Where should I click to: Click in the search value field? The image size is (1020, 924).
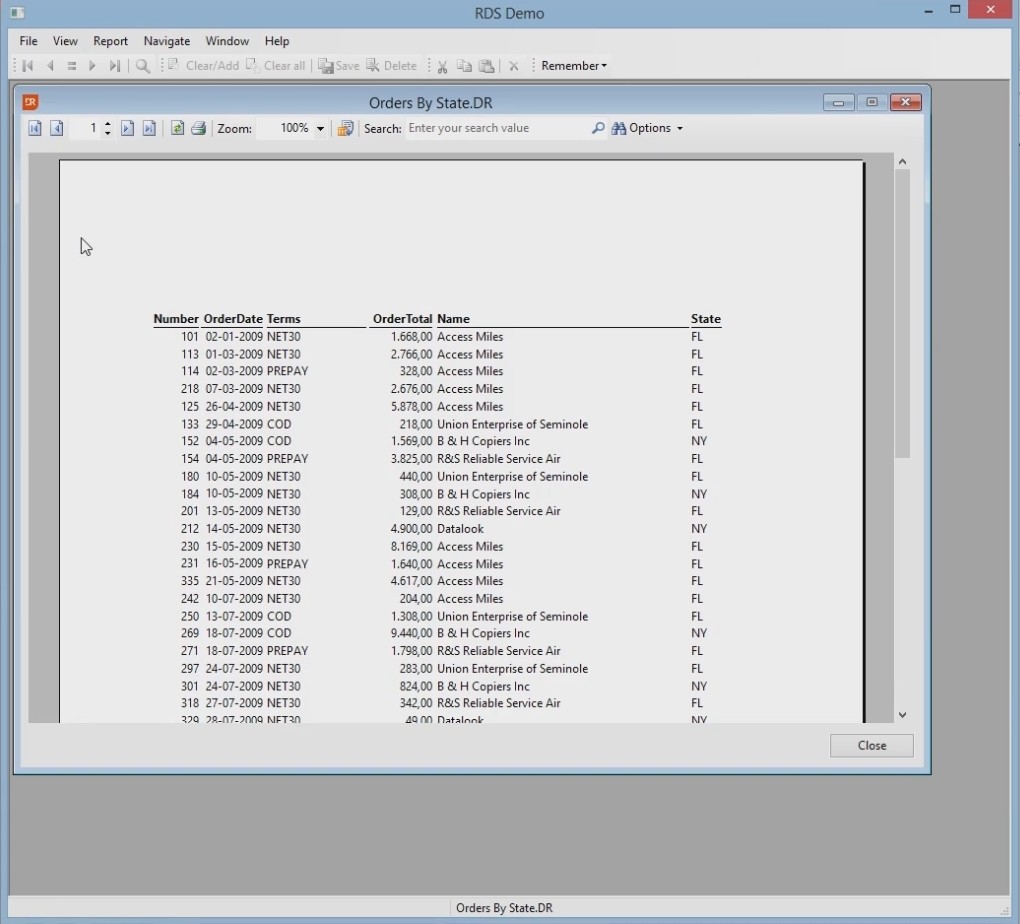tap(495, 128)
